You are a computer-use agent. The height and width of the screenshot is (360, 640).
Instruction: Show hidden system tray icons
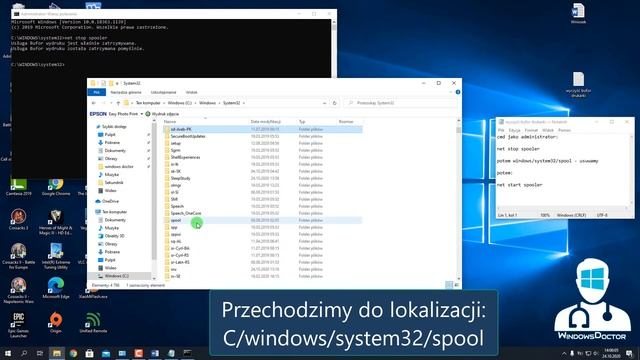click(564, 353)
